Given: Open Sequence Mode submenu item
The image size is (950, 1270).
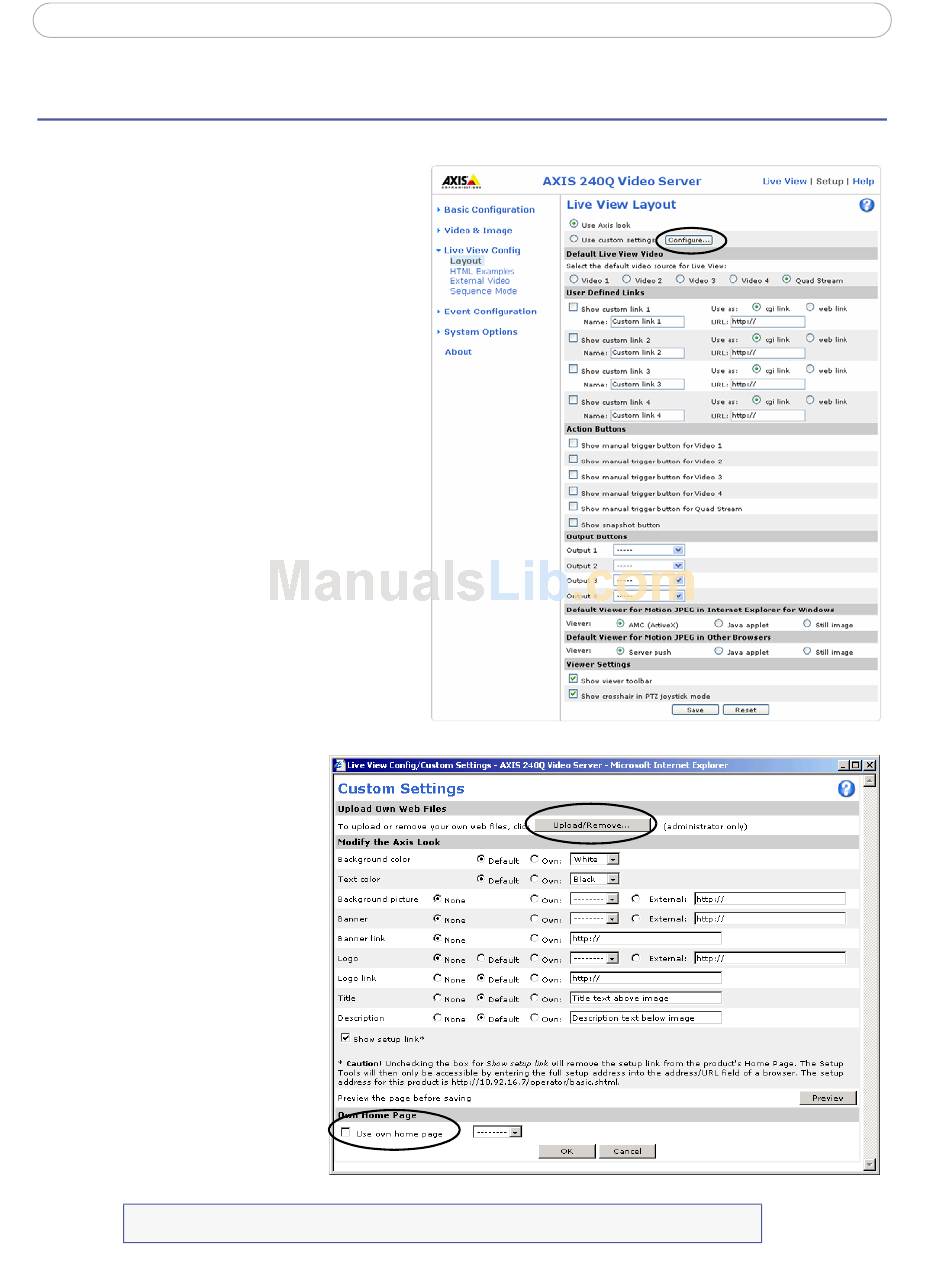Looking at the screenshot, I should pos(484,291).
